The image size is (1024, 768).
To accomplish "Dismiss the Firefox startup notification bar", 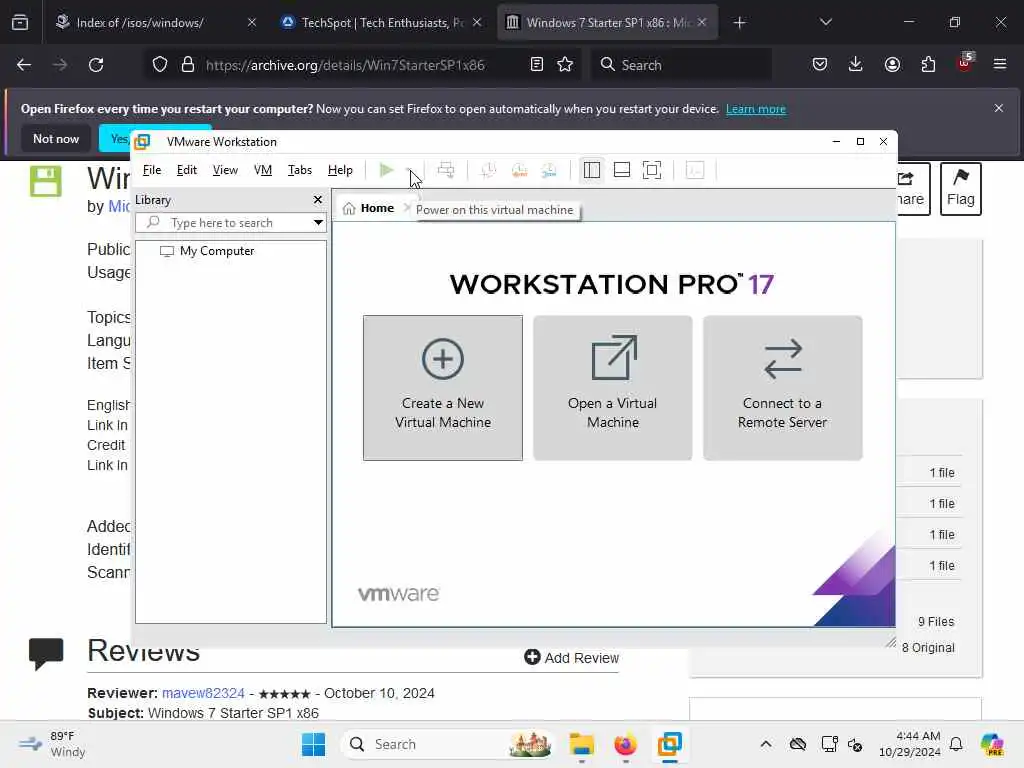I will (x=999, y=108).
